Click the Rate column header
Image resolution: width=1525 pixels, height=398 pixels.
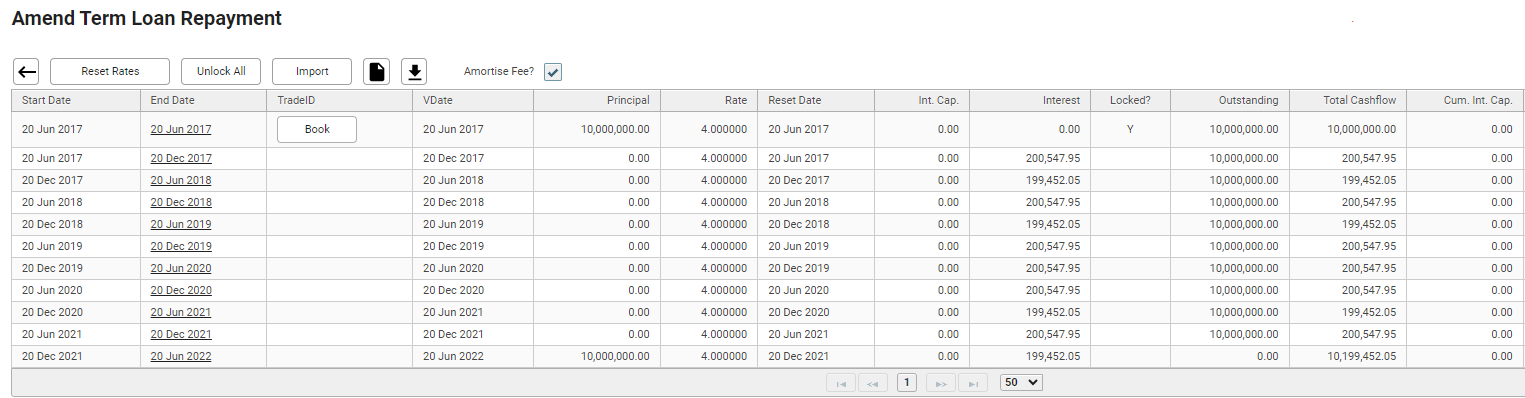708,100
